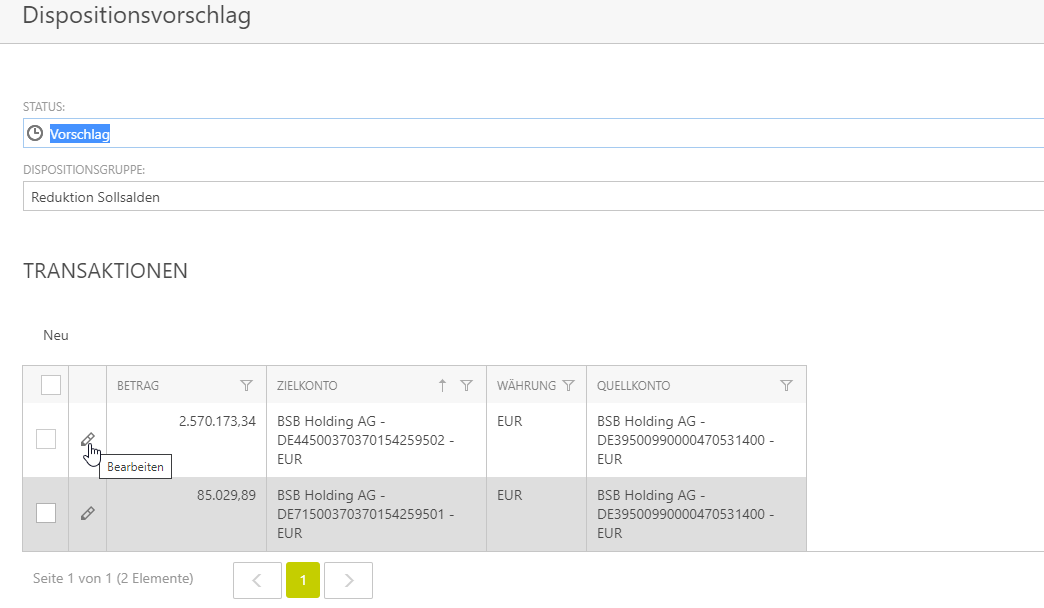Viewport: 1044px width, 608px height.
Task: Open filter for Zielkonto column
Action: 466,385
